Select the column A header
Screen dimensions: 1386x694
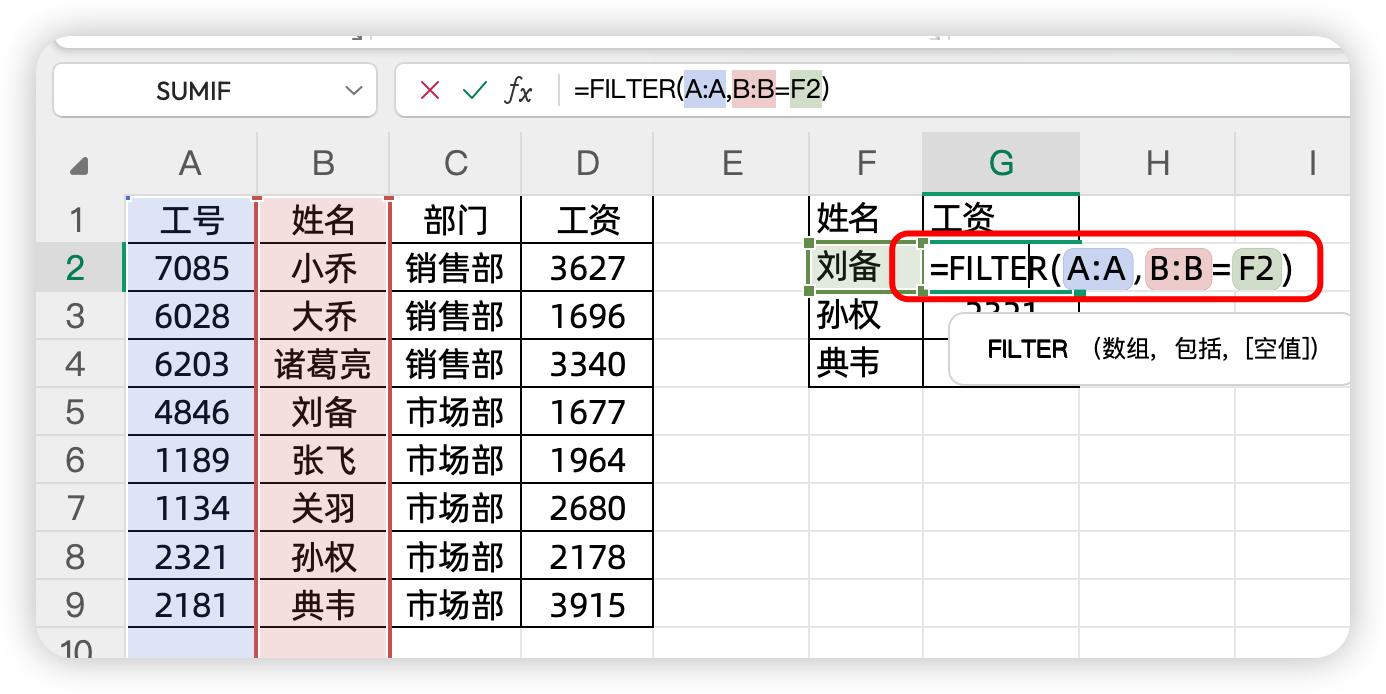190,164
